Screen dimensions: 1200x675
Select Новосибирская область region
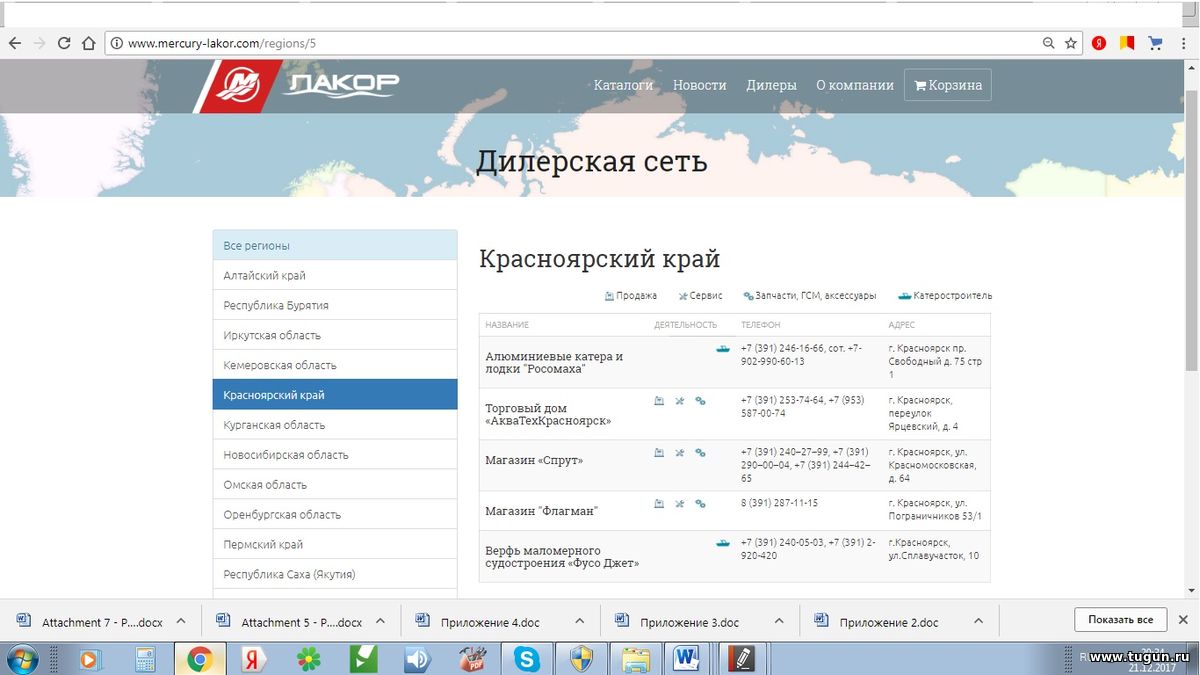[x=335, y=455]
